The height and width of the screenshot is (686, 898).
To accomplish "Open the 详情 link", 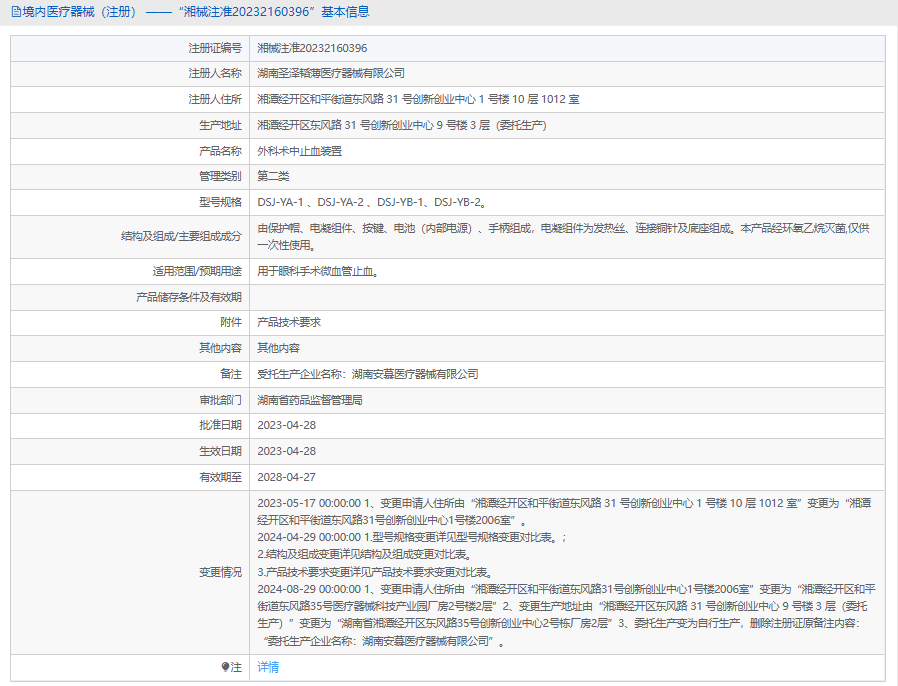I will (268, 667).
